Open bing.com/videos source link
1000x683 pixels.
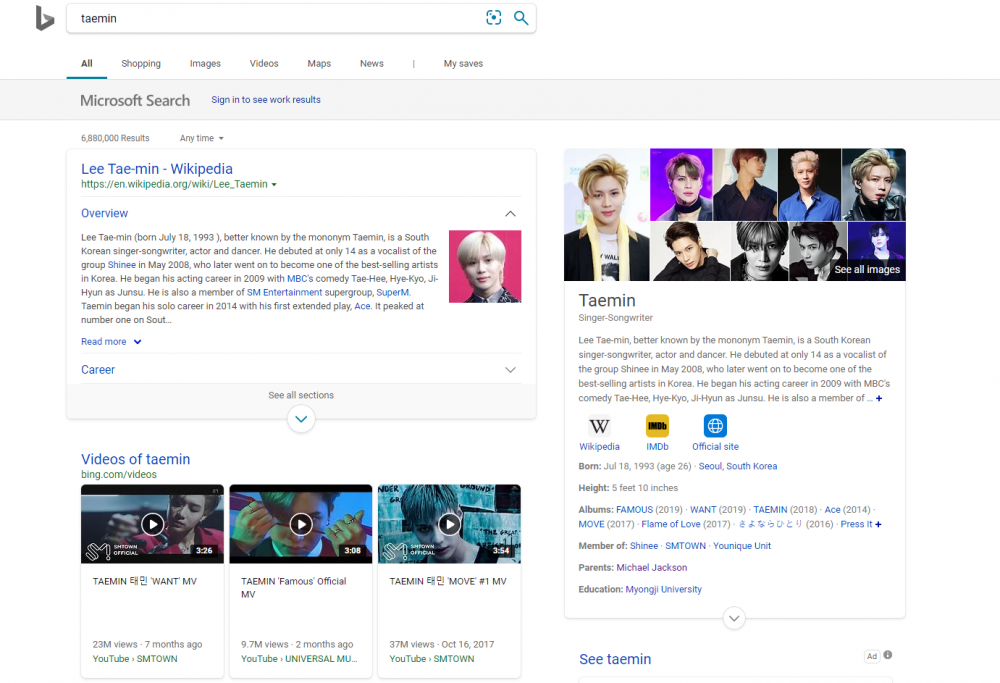119,474
